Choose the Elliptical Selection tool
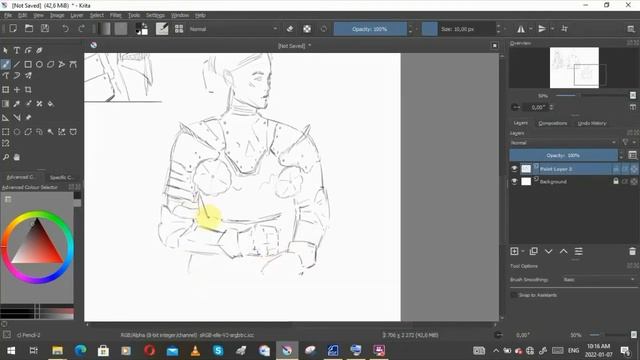The width and height of the screenshot is (640, 360). tap(17, 132)
